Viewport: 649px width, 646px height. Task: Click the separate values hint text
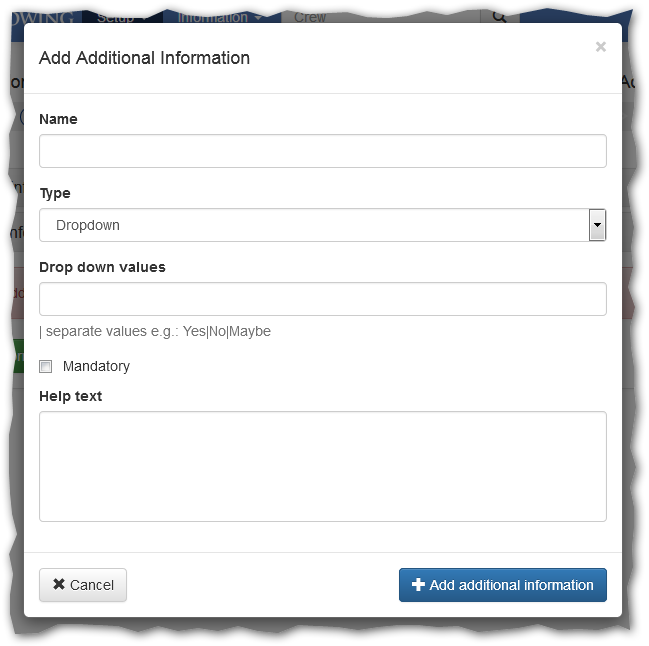[155, 332]
